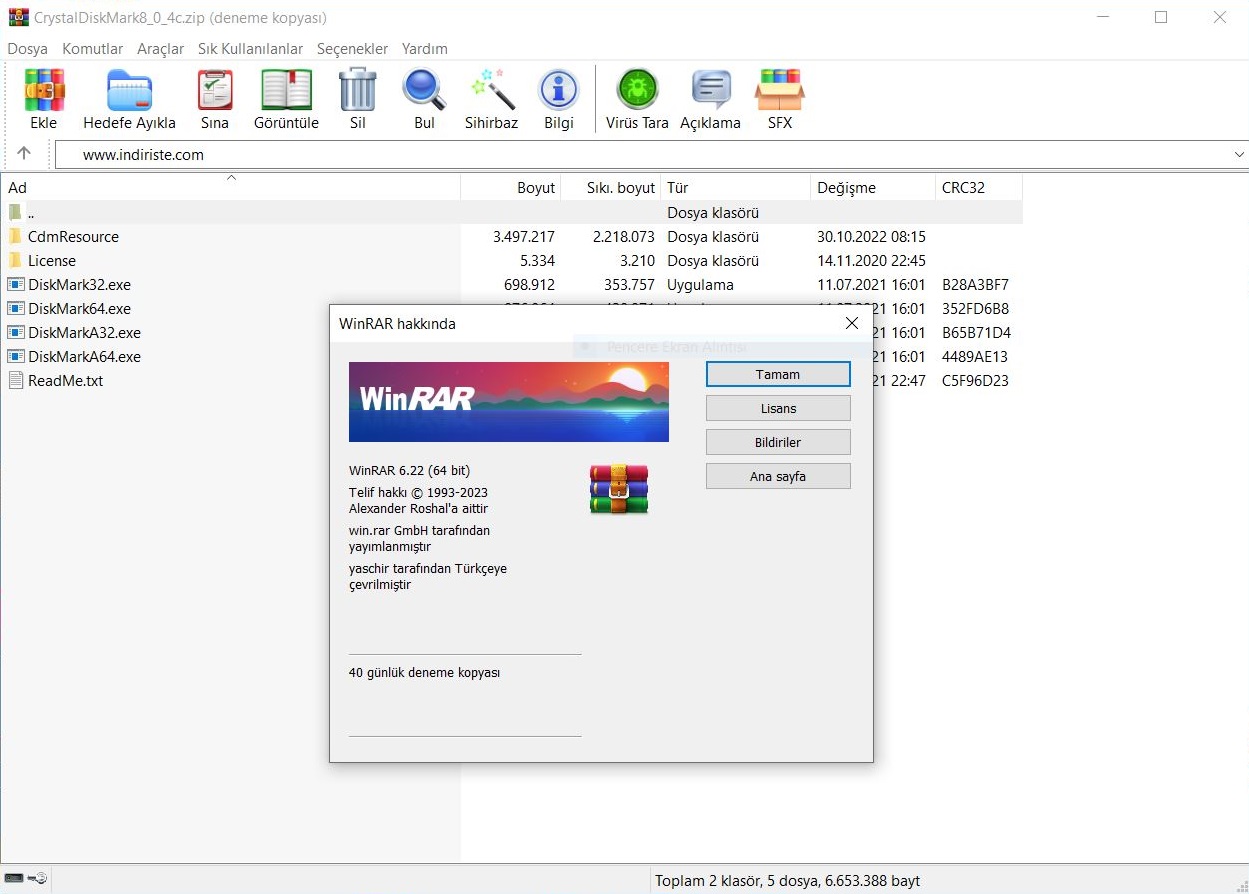Select the DiskMarkA32.exe file name

point(85,333)
